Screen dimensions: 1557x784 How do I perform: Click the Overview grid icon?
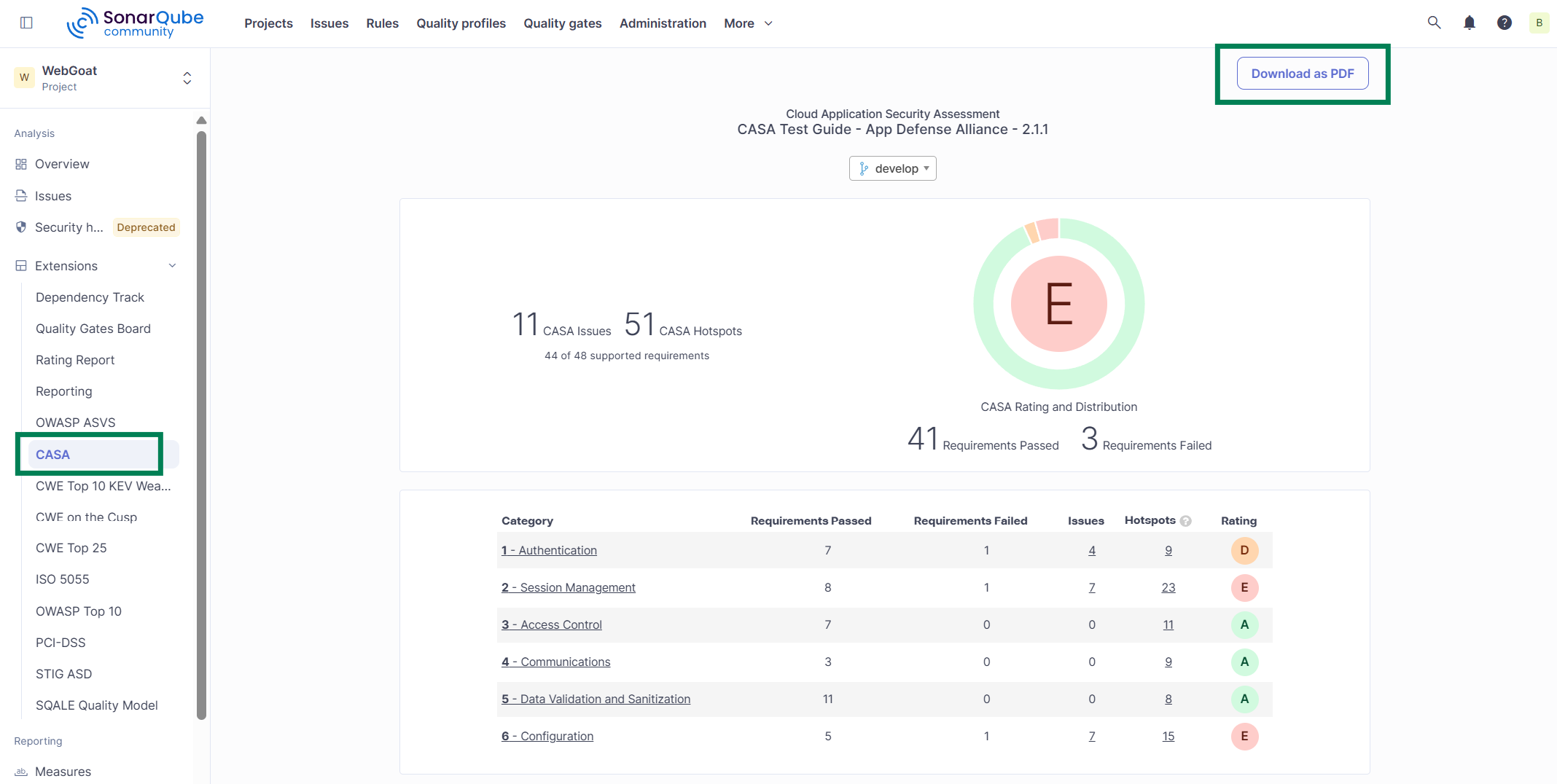coord(21,164)
